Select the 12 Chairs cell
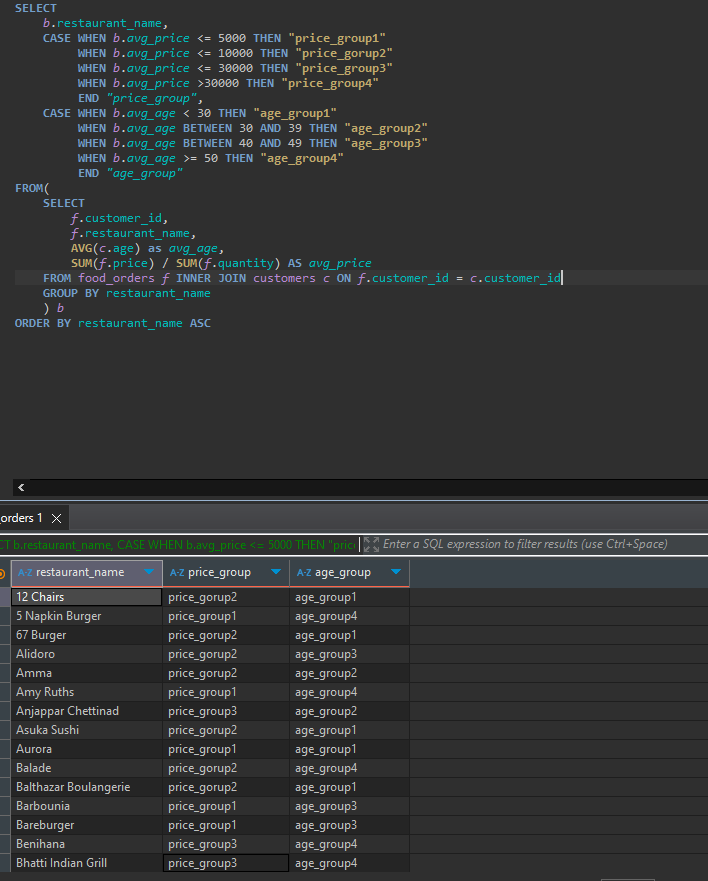Screen dimensions: 708x881 pos(87,597)
